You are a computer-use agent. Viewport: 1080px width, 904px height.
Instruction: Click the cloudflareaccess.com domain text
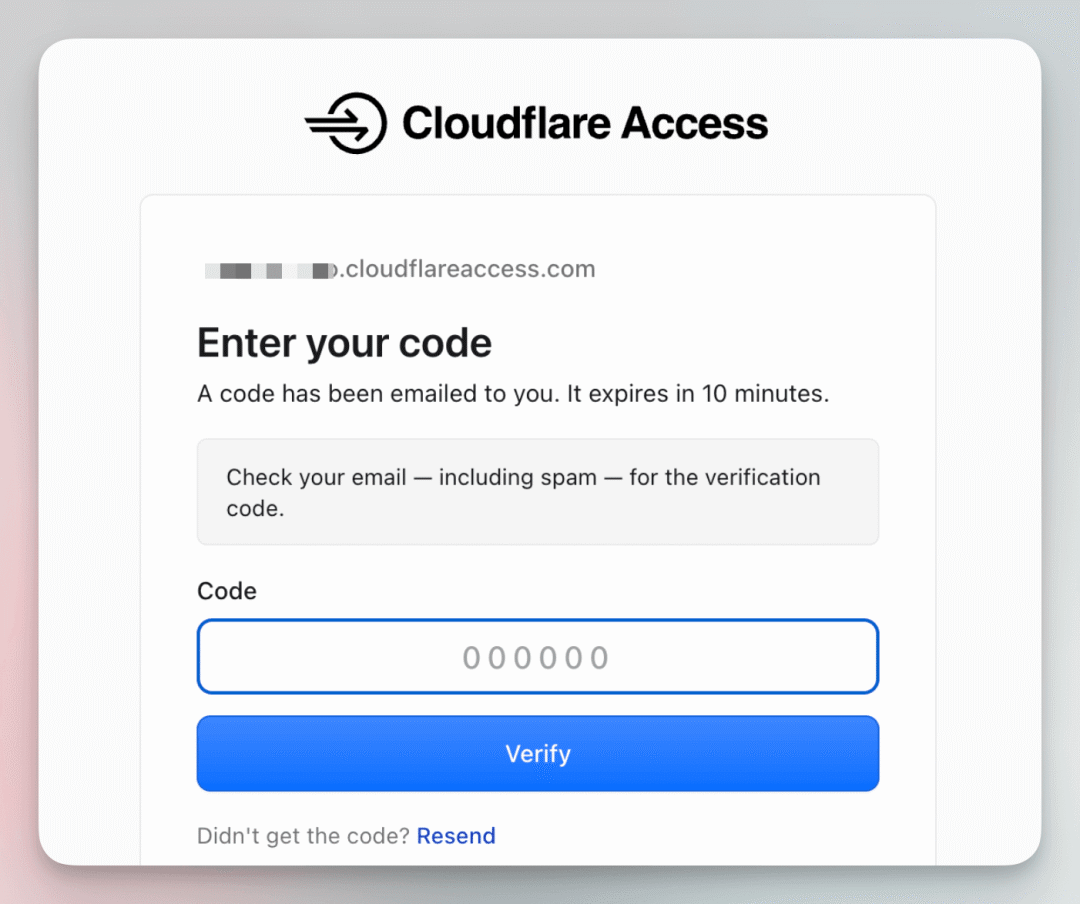(468, 269)
